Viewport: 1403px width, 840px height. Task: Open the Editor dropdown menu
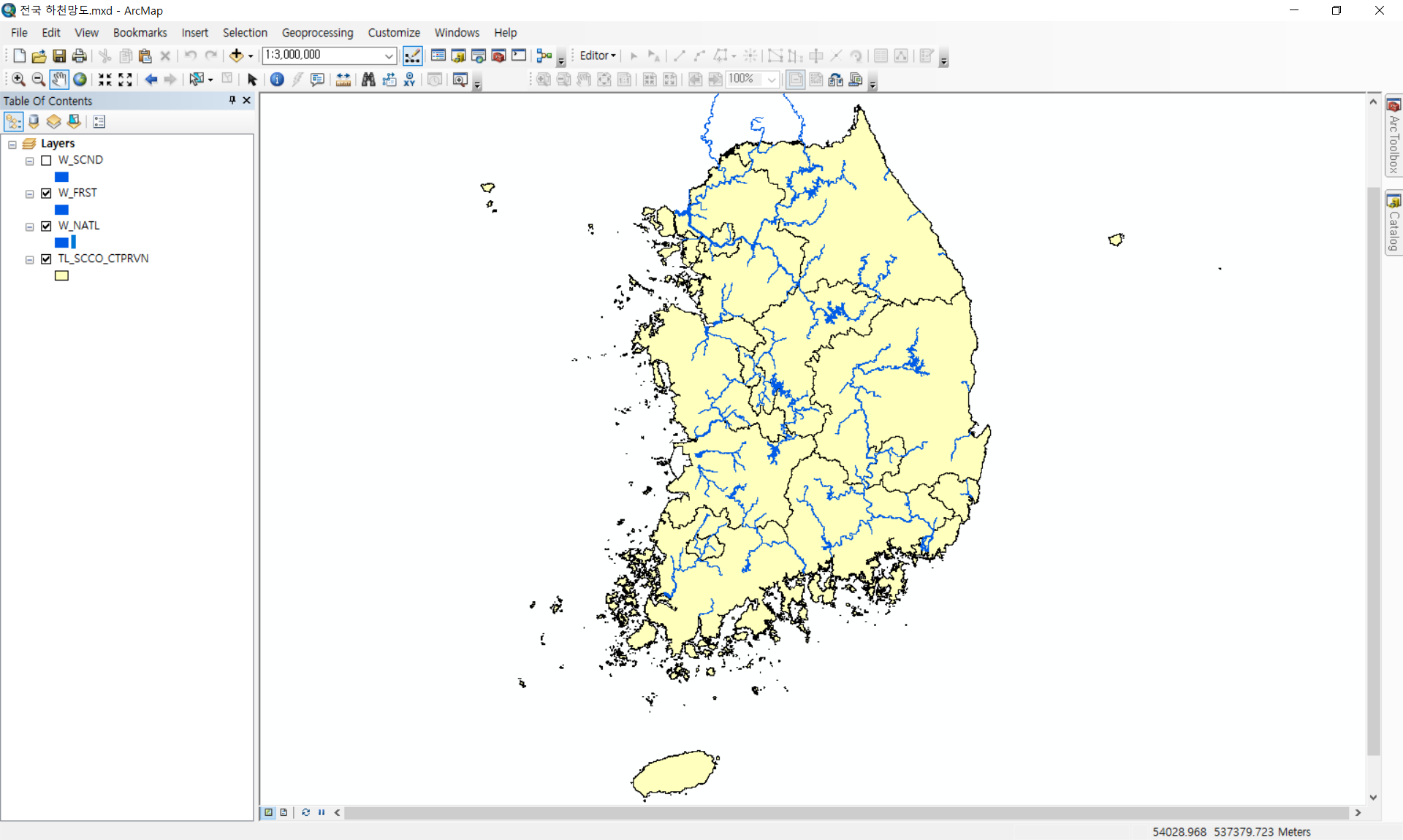pyautogui.click(x=598, y=56)
